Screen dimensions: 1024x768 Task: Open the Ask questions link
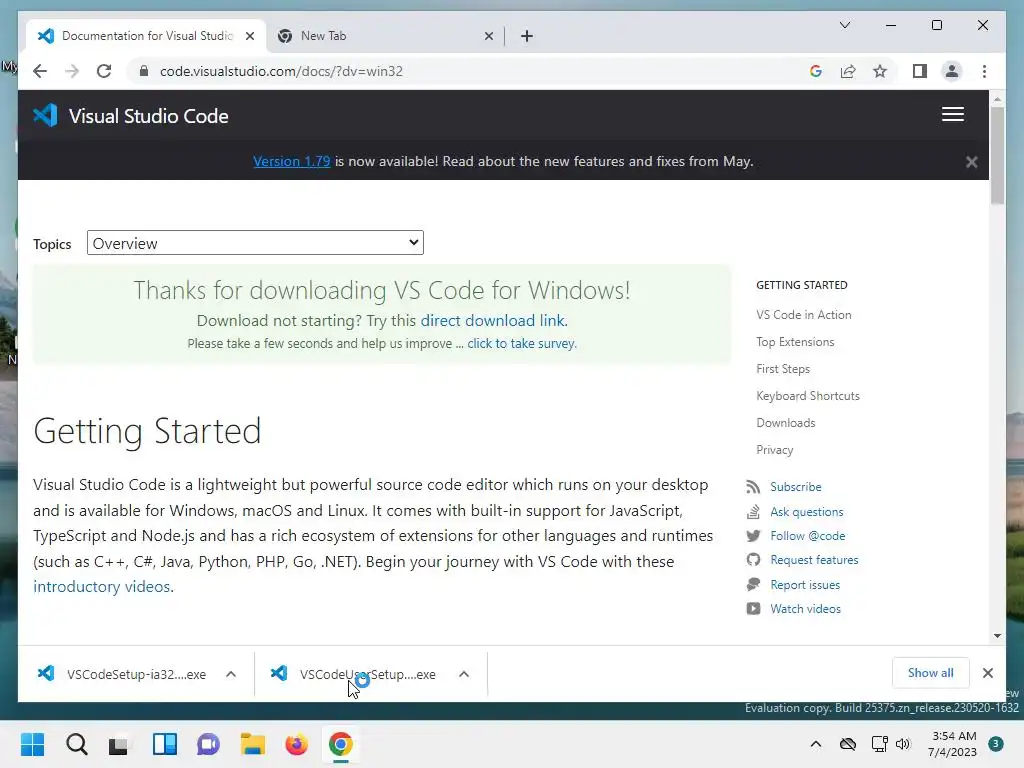pos(807,511)
